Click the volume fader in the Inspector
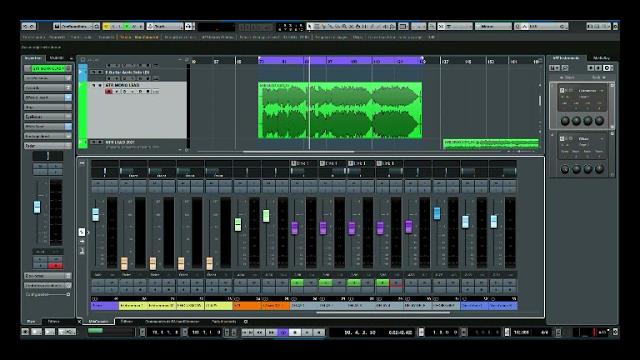 tap(37, 207)
